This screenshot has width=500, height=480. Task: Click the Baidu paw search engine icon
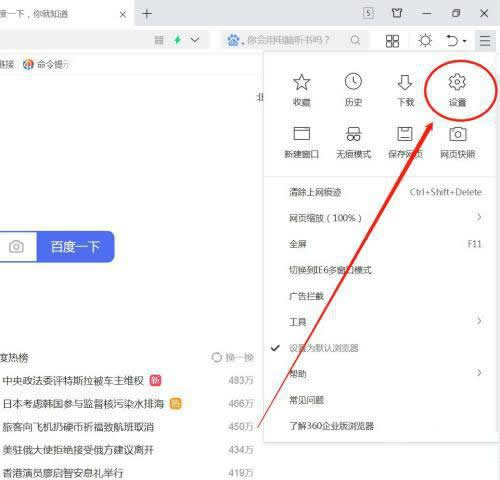pos(233,40)
